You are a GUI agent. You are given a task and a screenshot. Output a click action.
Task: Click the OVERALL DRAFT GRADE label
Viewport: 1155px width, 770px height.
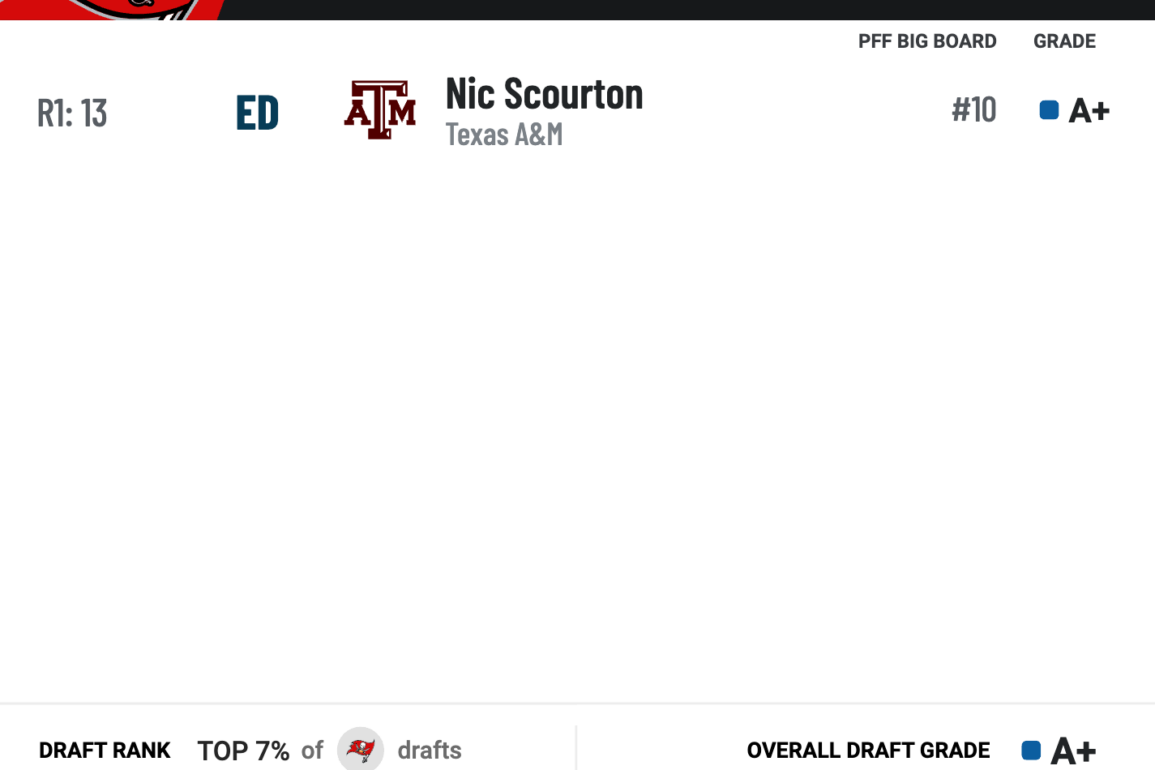(x=868, y=750)
